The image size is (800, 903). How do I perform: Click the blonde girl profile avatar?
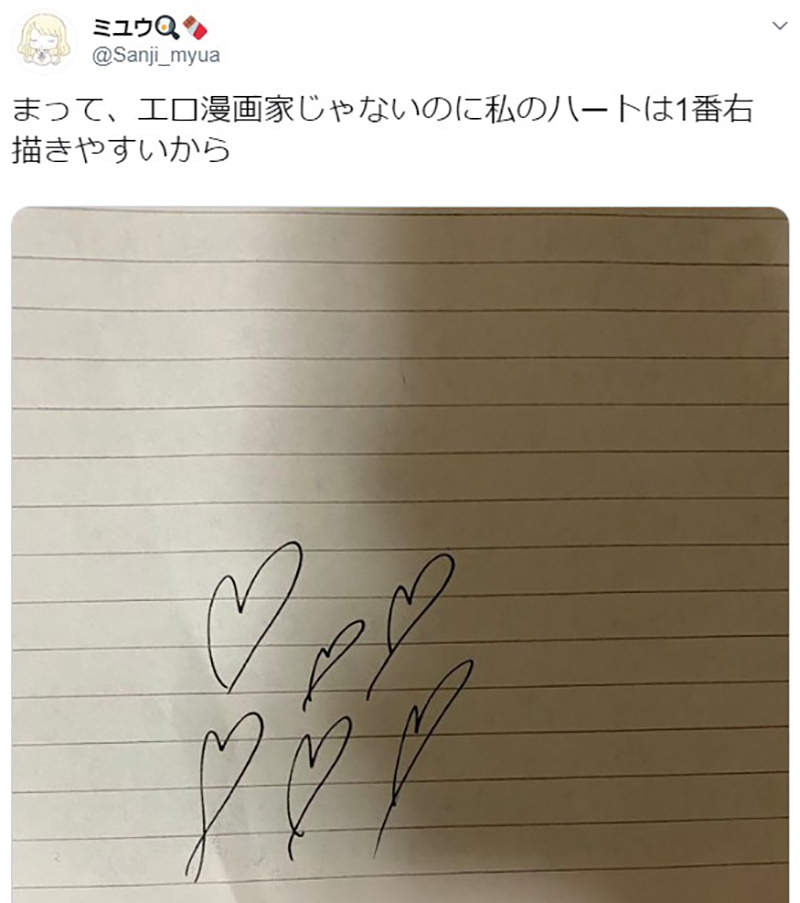tap(44, 39)
